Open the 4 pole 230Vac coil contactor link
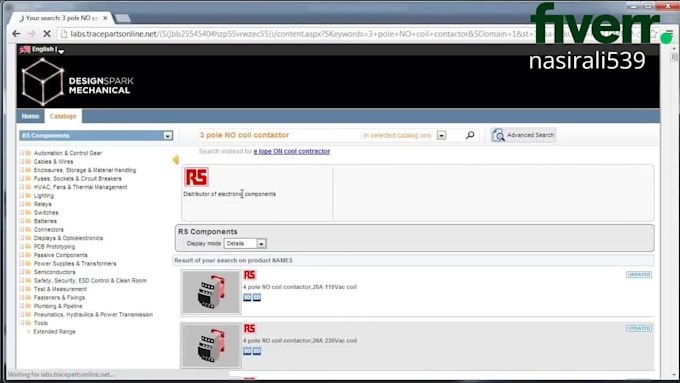The image size is (680, 383). 300,340
